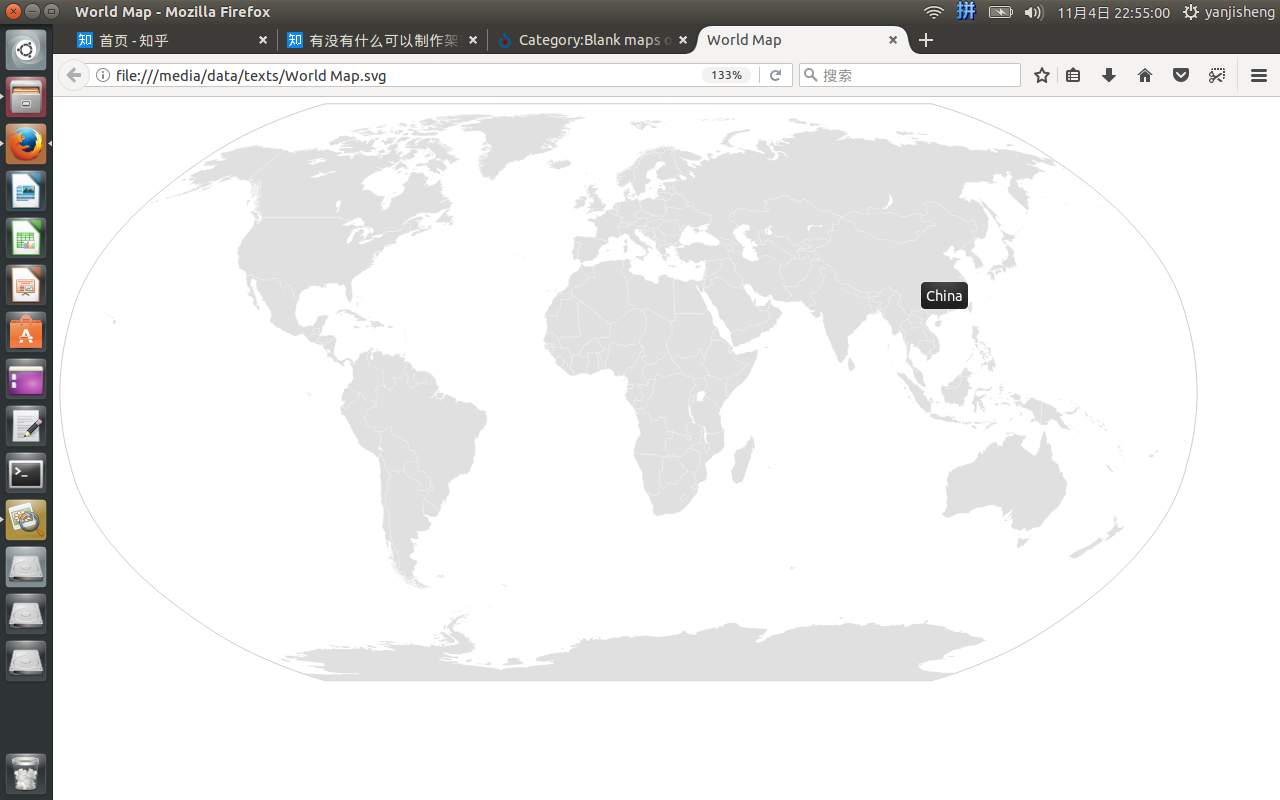Open the purple window app in launcher
Viewport: 1280px width, 800px height.
point(26,379)
